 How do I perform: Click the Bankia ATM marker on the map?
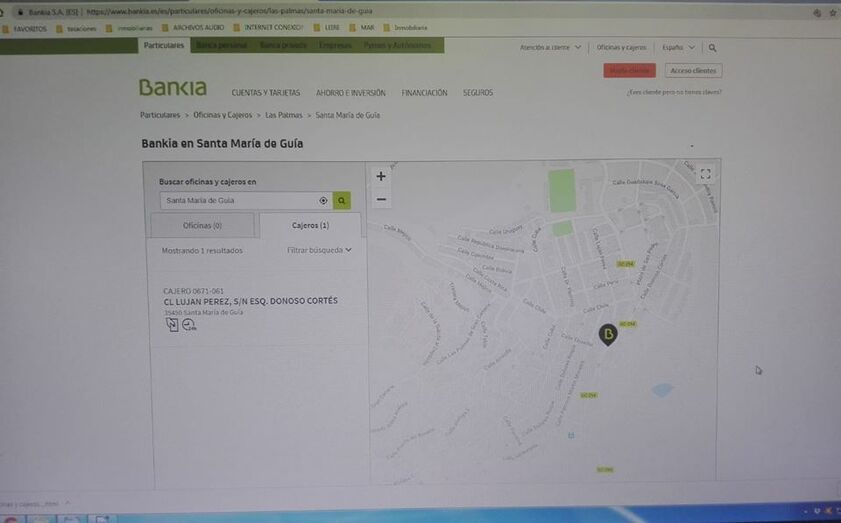[x=608, y=335]
